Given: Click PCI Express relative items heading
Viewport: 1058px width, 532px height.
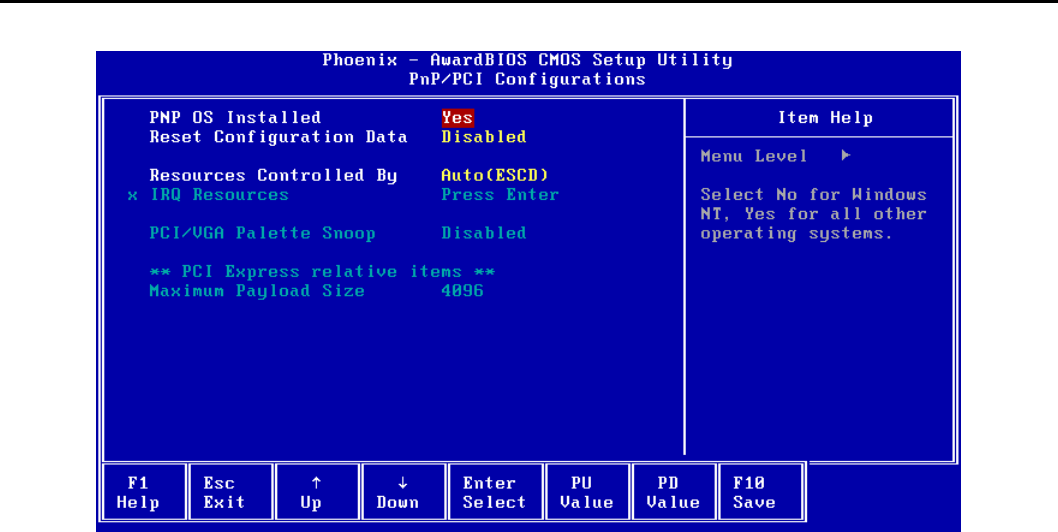Looking at the screenshot, I should (x=322, y=272).
